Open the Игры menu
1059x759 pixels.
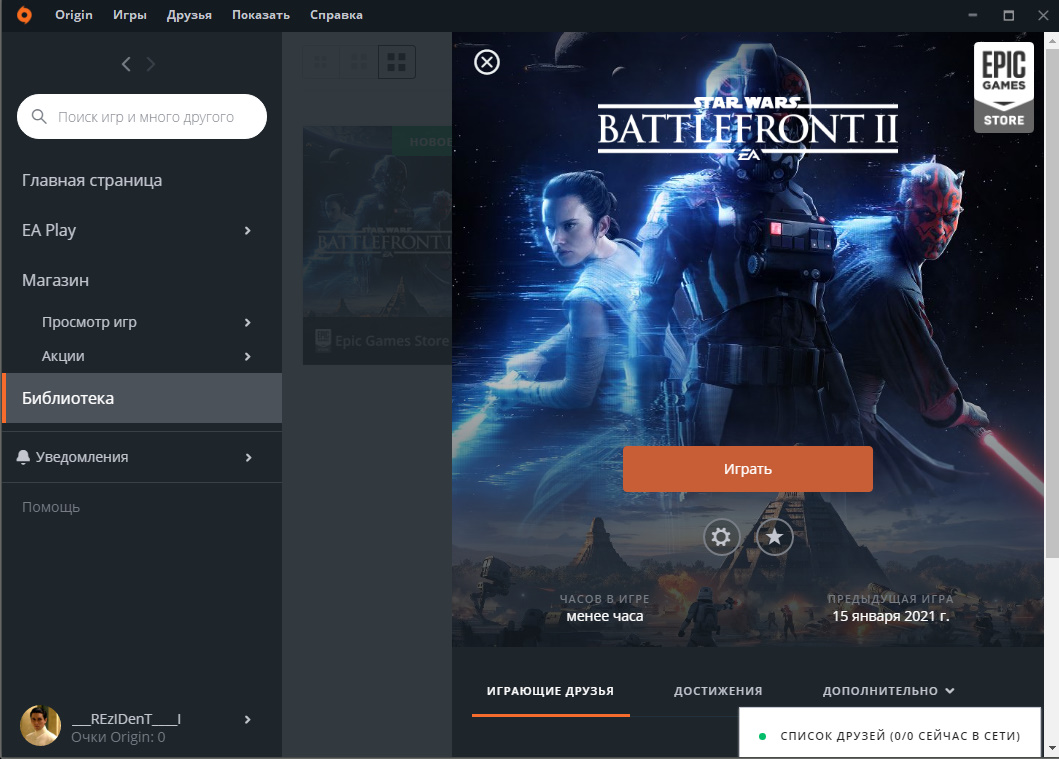130,15
